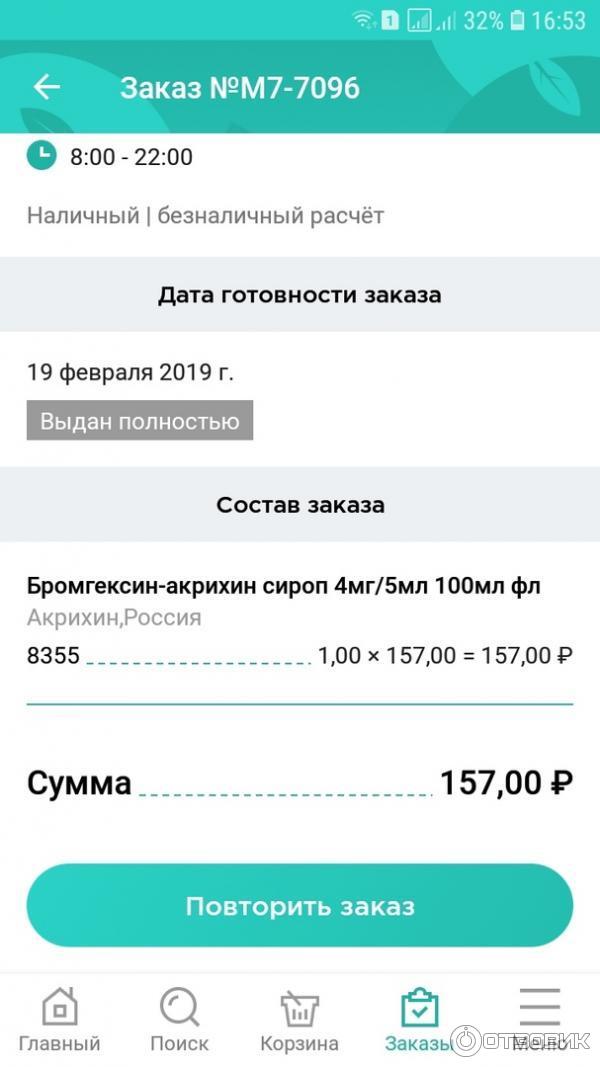Tap the Выдан полностью status badge
600x1067 pixels.
click(x=140, y=421)
